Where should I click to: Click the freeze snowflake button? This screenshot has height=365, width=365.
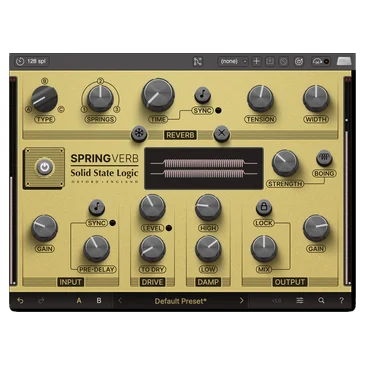(139, 134)
